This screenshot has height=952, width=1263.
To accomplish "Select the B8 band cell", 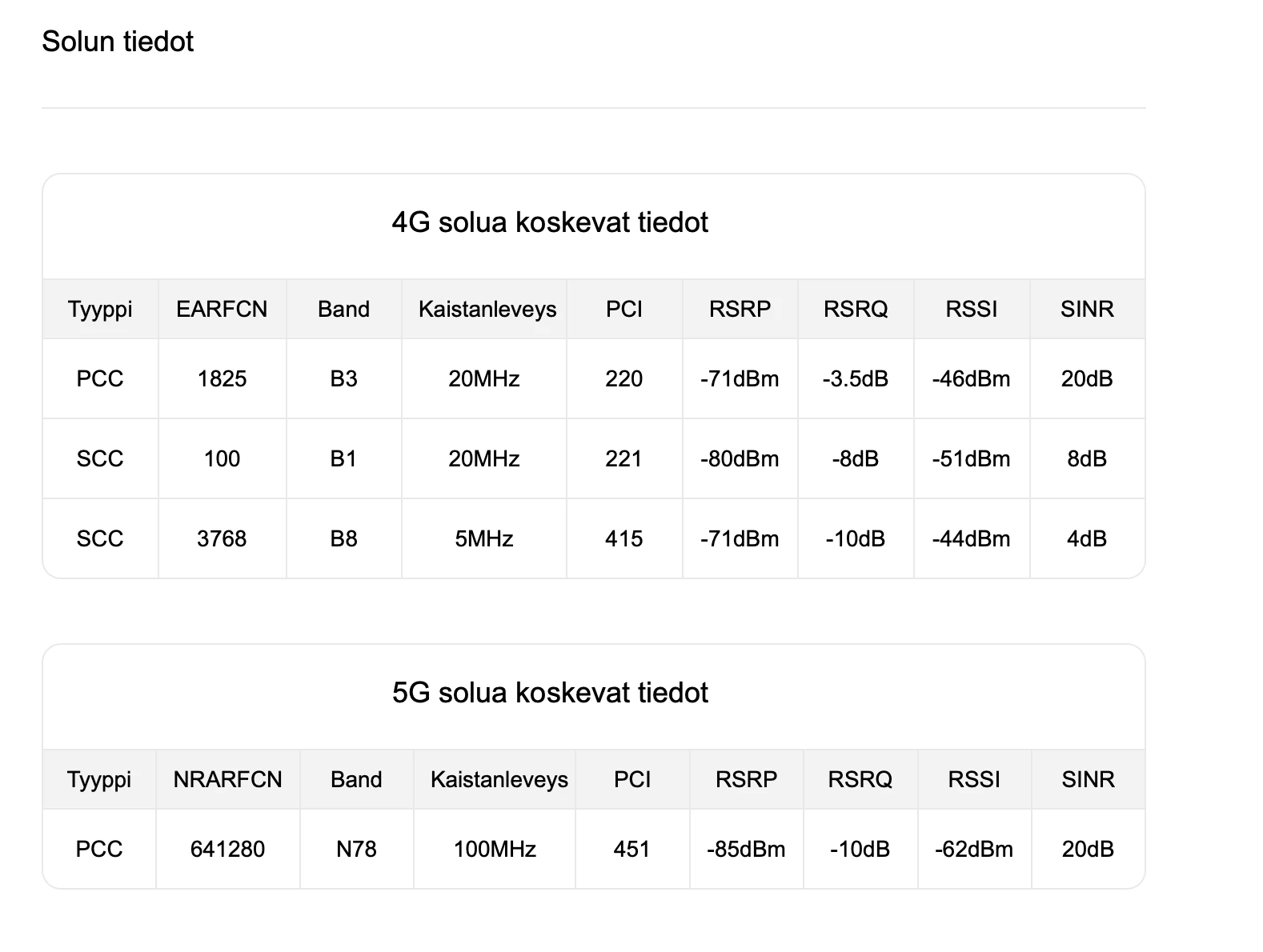I will click(343, 538).
